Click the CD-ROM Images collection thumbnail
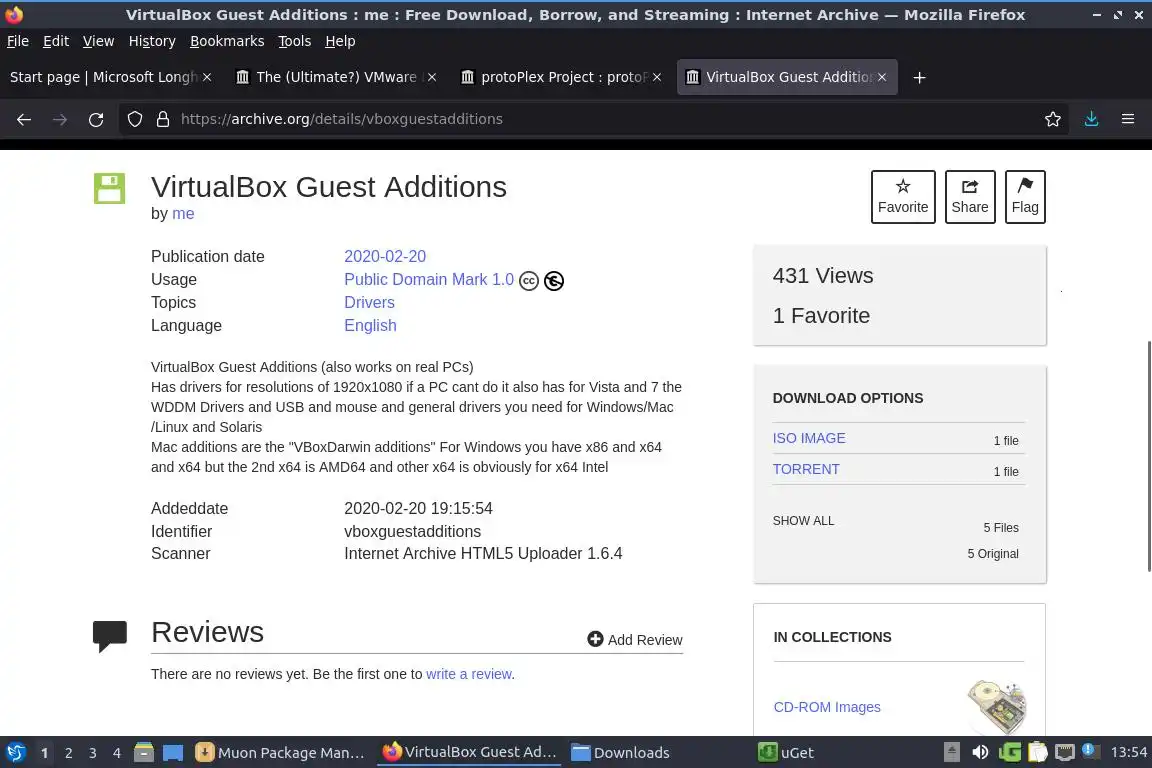The image size is (1152, 768). pyautogui.click(x=996, y=706)
